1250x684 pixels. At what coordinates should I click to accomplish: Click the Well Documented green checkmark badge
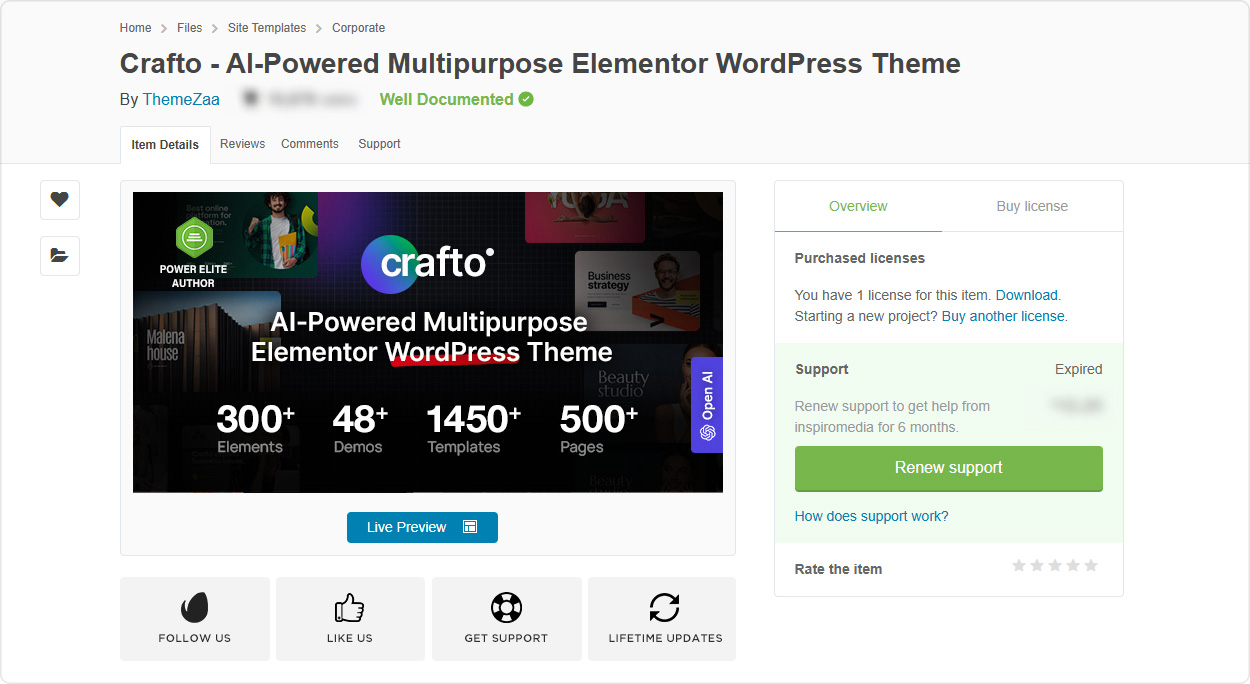526,99
